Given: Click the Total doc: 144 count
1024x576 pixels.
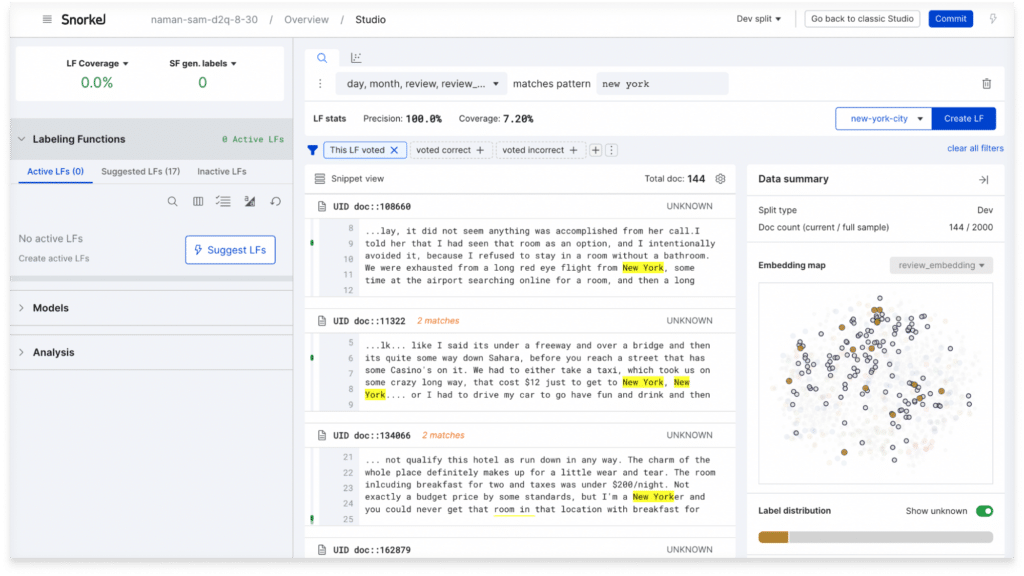Looking at the screenshot, I should [x=675, y=179].
